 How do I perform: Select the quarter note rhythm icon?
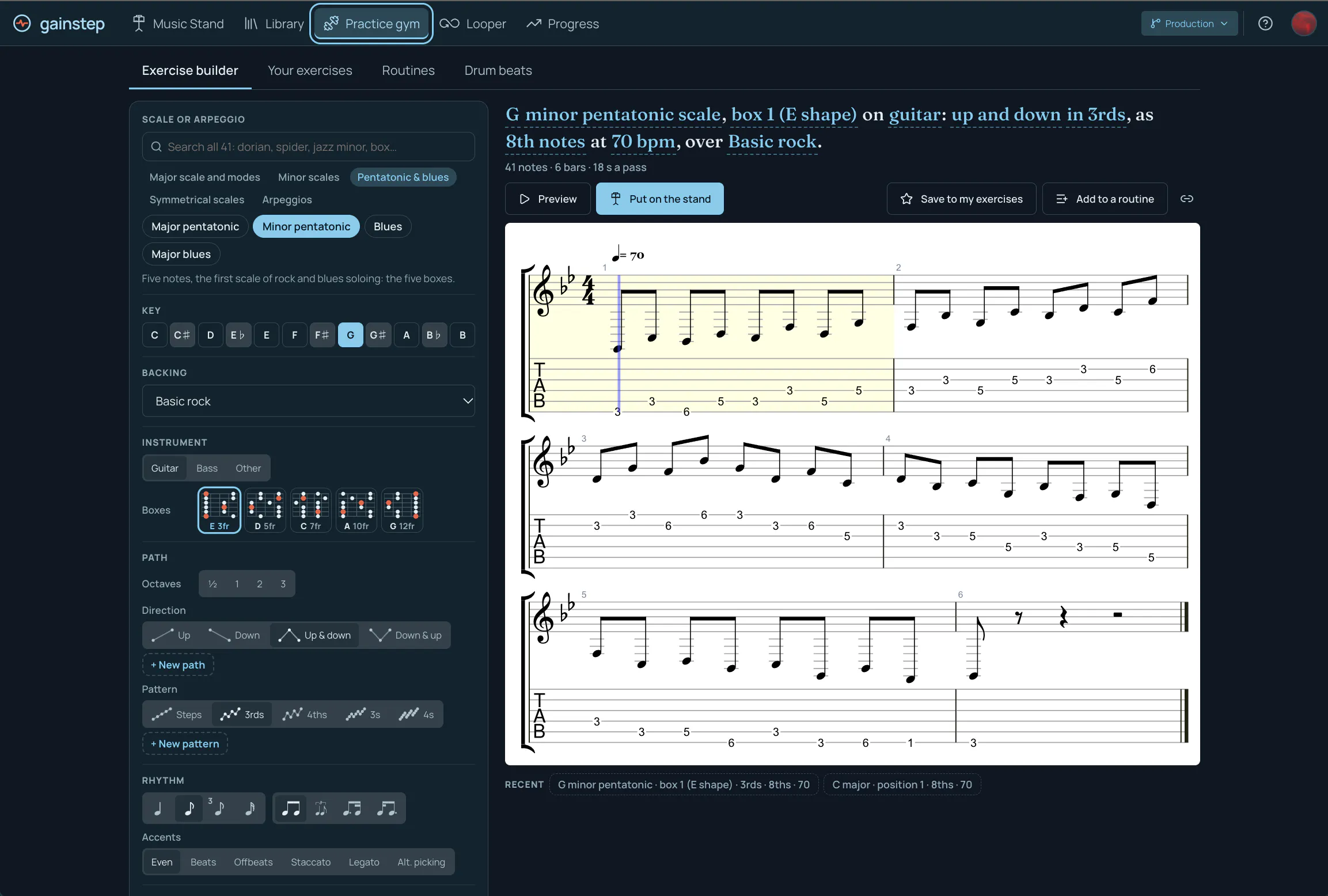158,808
